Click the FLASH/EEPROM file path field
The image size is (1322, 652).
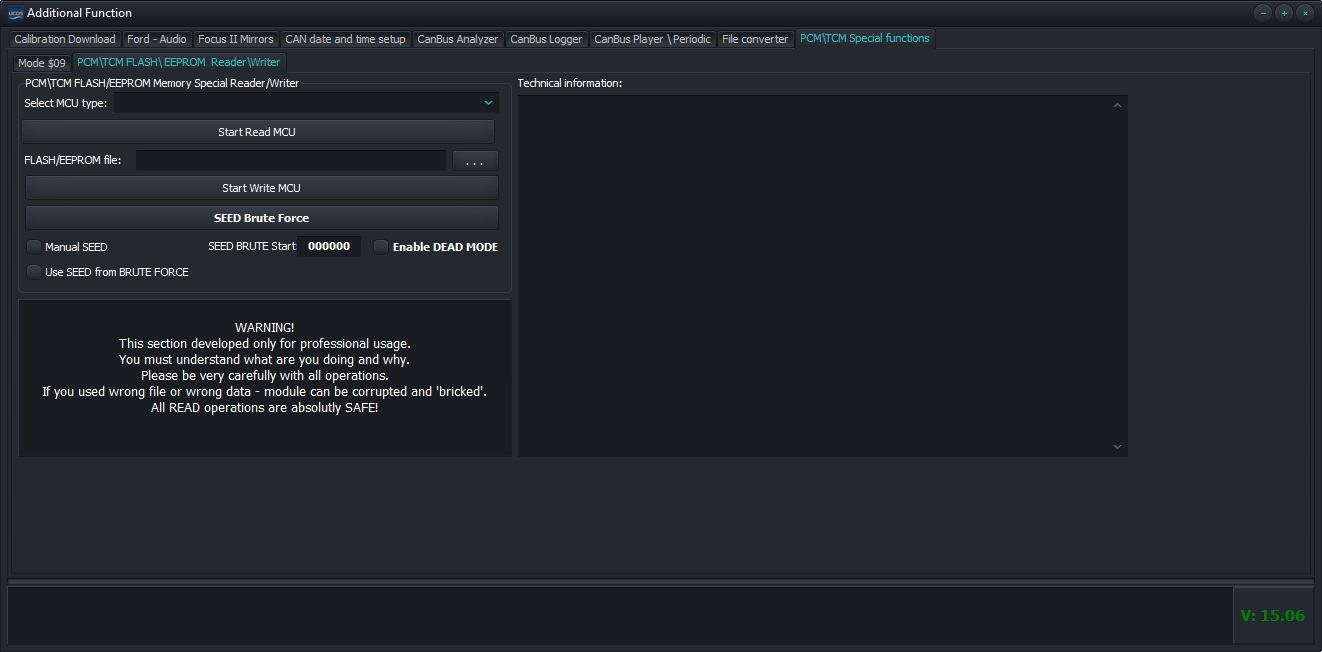coord(290,160)
